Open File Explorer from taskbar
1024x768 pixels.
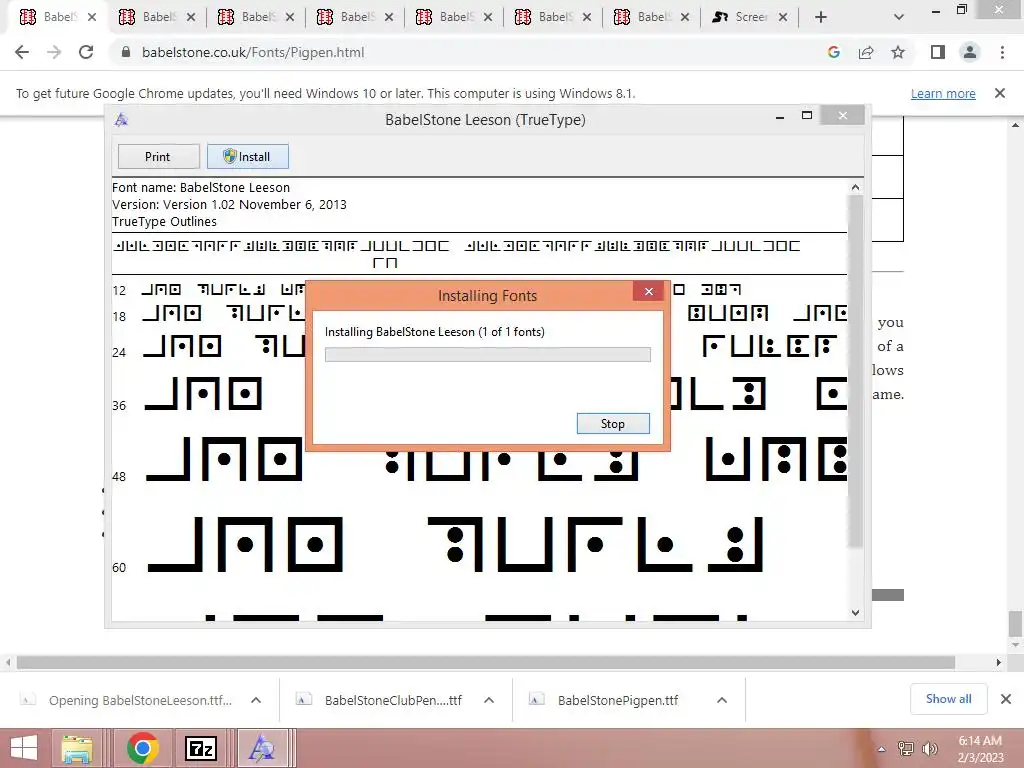coord(76,748)
